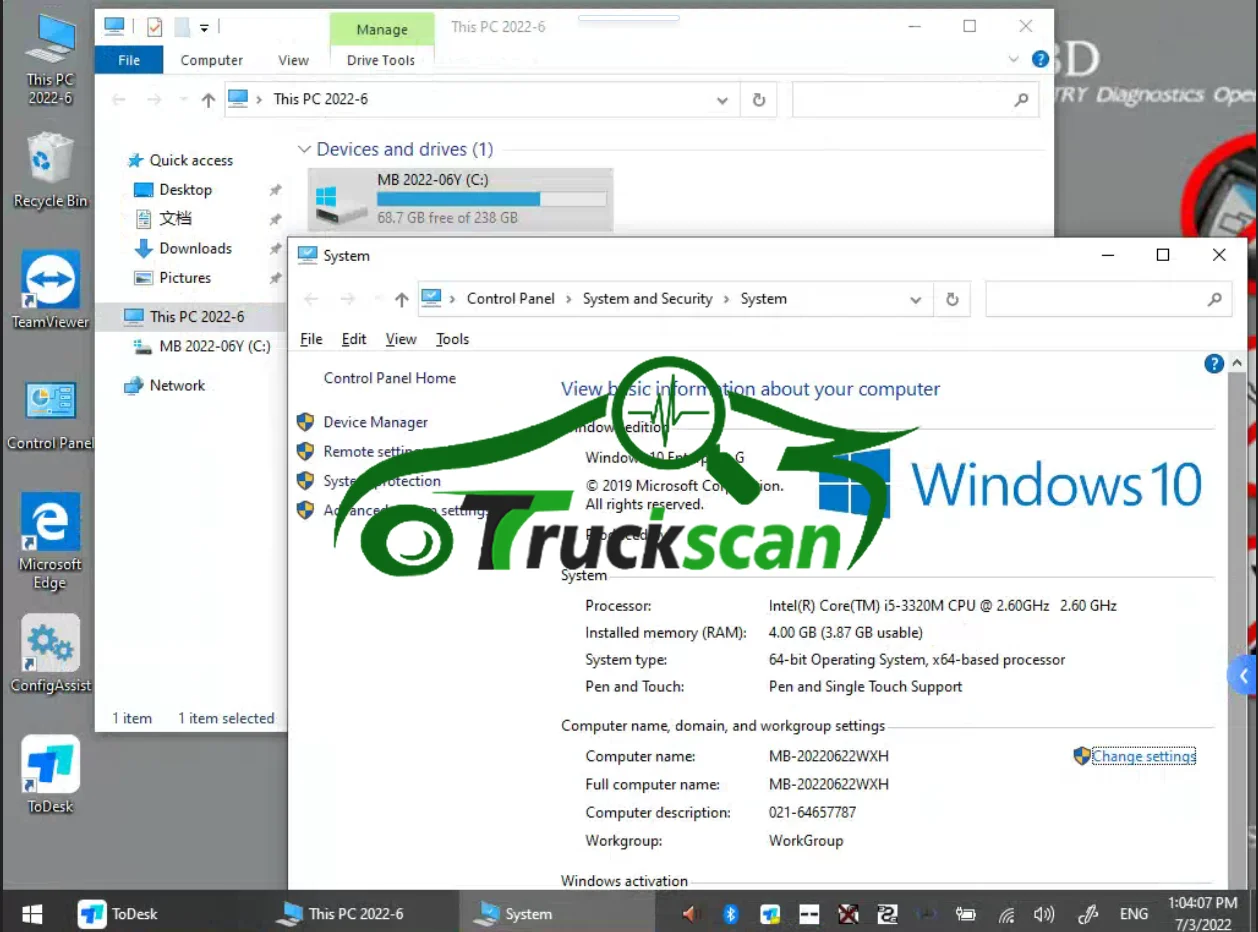Open Edit menu in System window
This screenshot has height=932, width=1258.
[354, 339]
